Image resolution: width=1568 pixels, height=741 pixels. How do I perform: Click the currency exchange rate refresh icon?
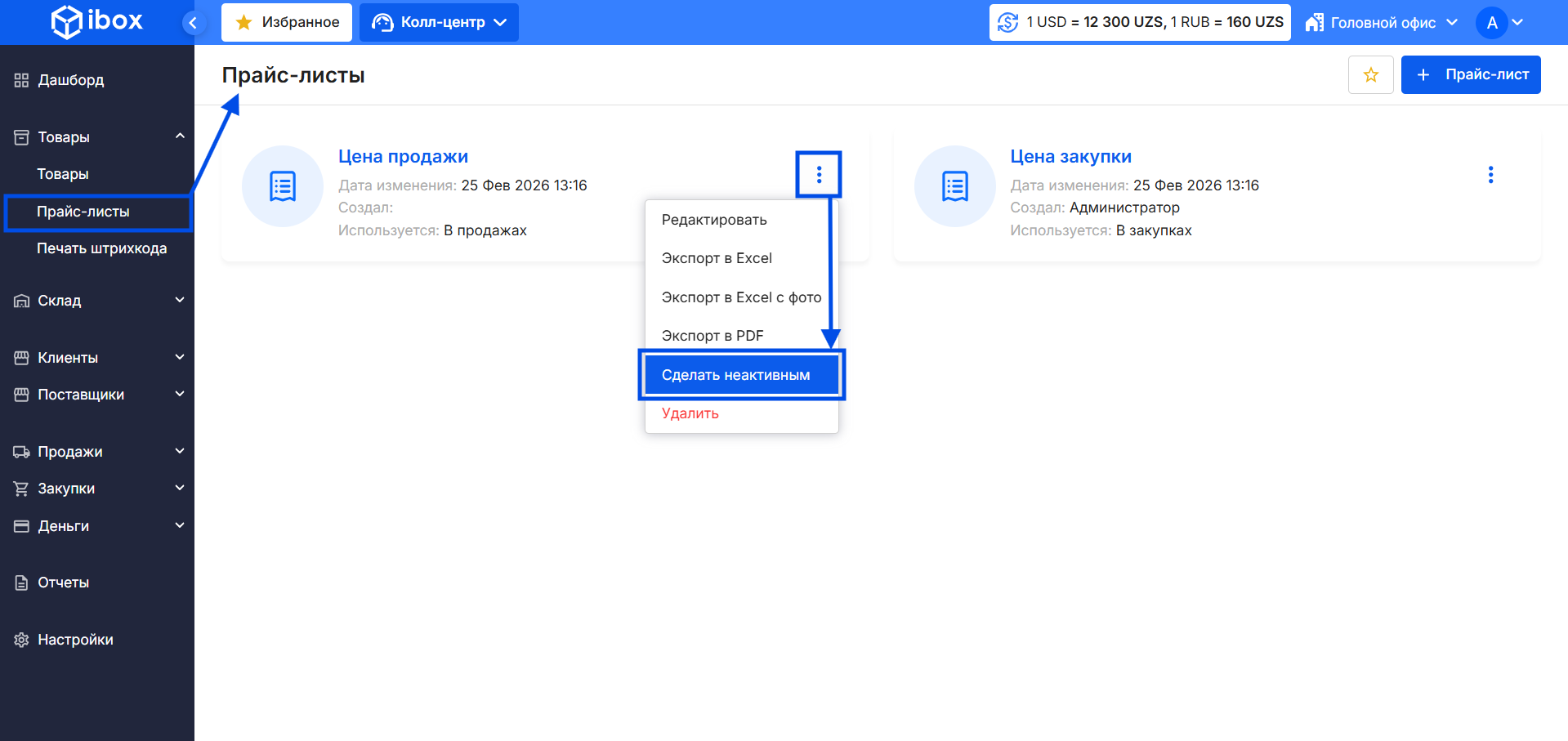coord(1008,22)
